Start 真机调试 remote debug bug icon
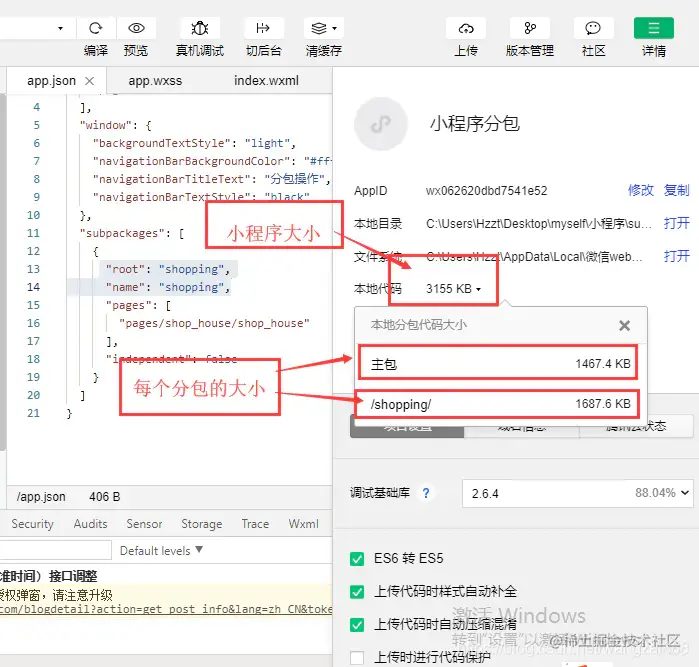Screen dimensions: 699x667 click(200, 28)
